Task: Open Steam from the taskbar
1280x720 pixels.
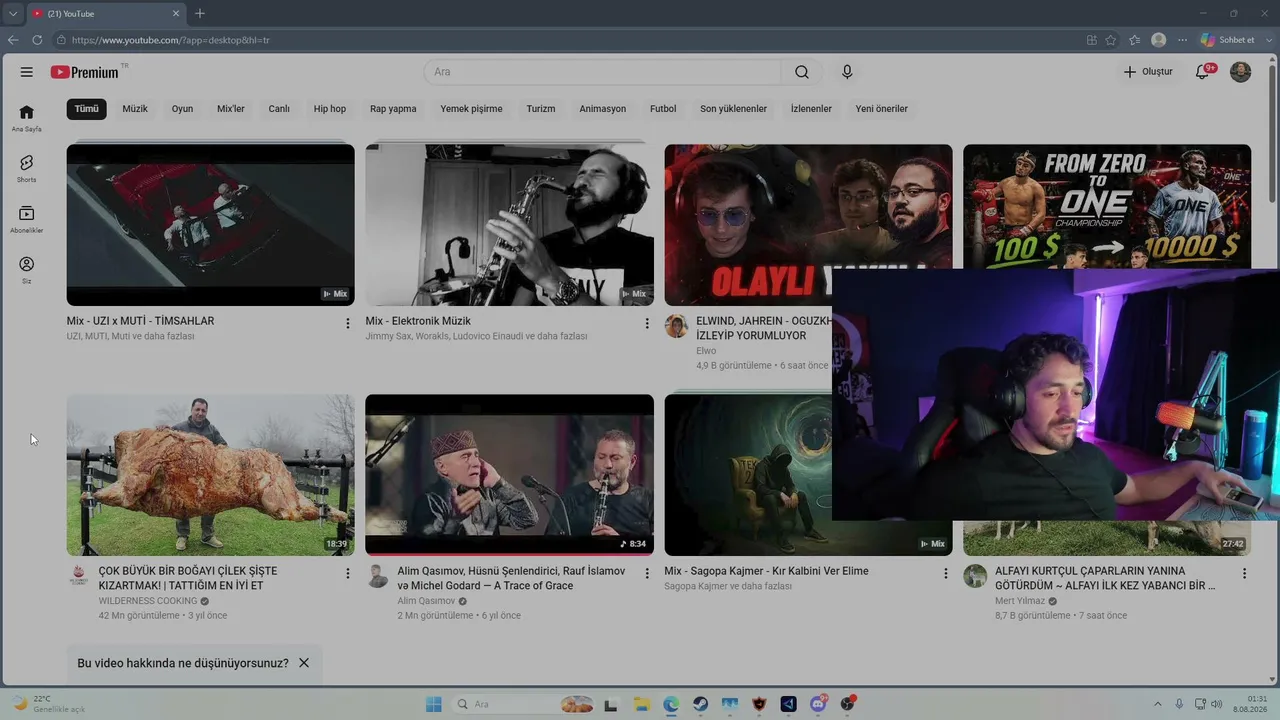Action: 700,704
